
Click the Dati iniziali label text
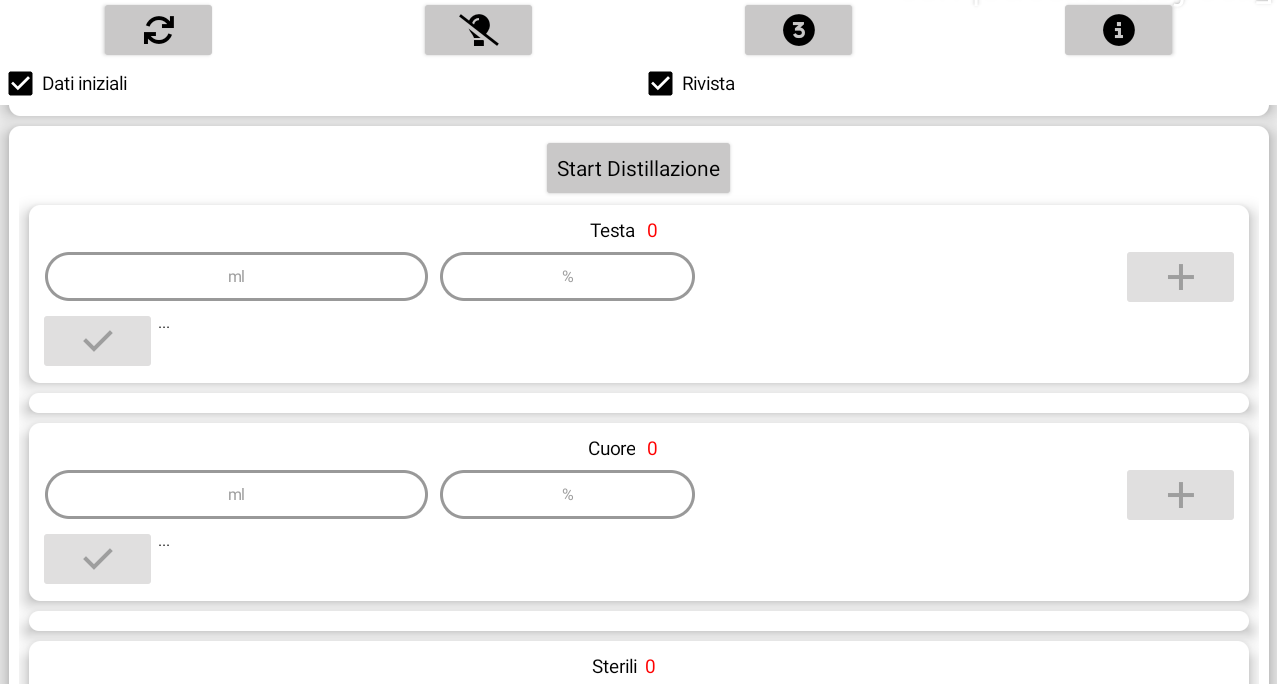point(84,84)
